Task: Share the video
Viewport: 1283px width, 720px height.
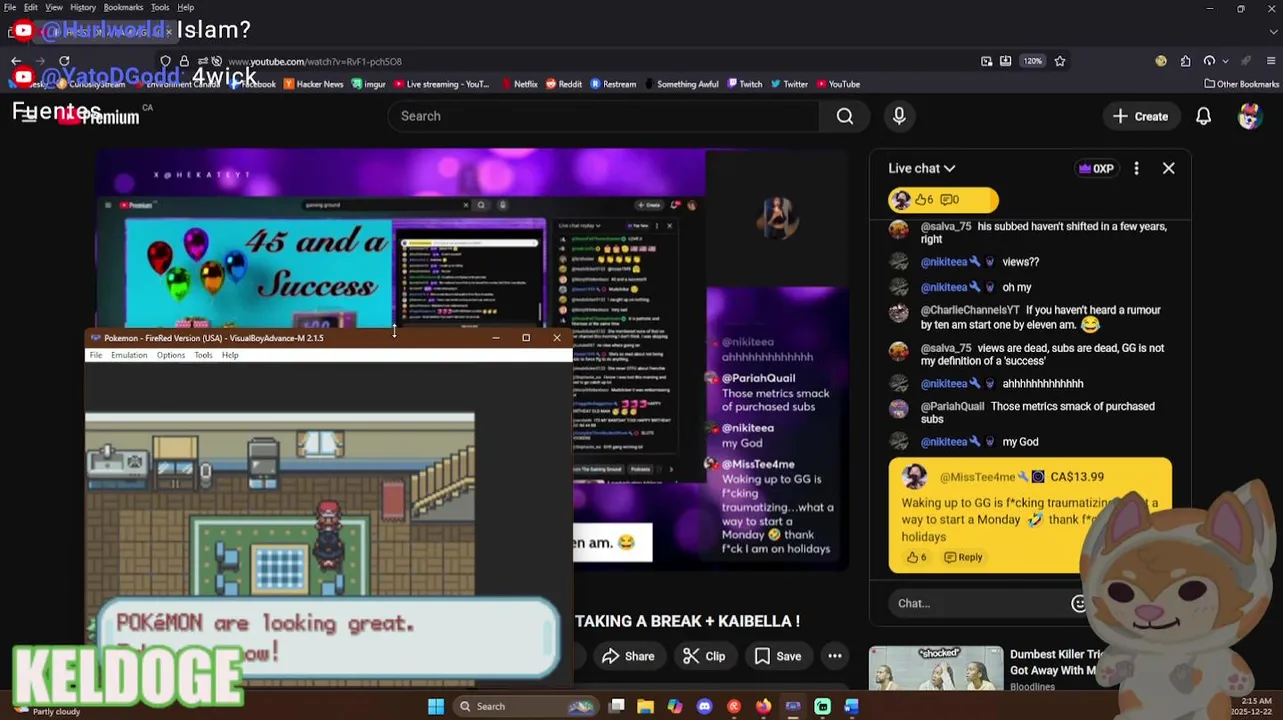Action: tap(628, 656)
